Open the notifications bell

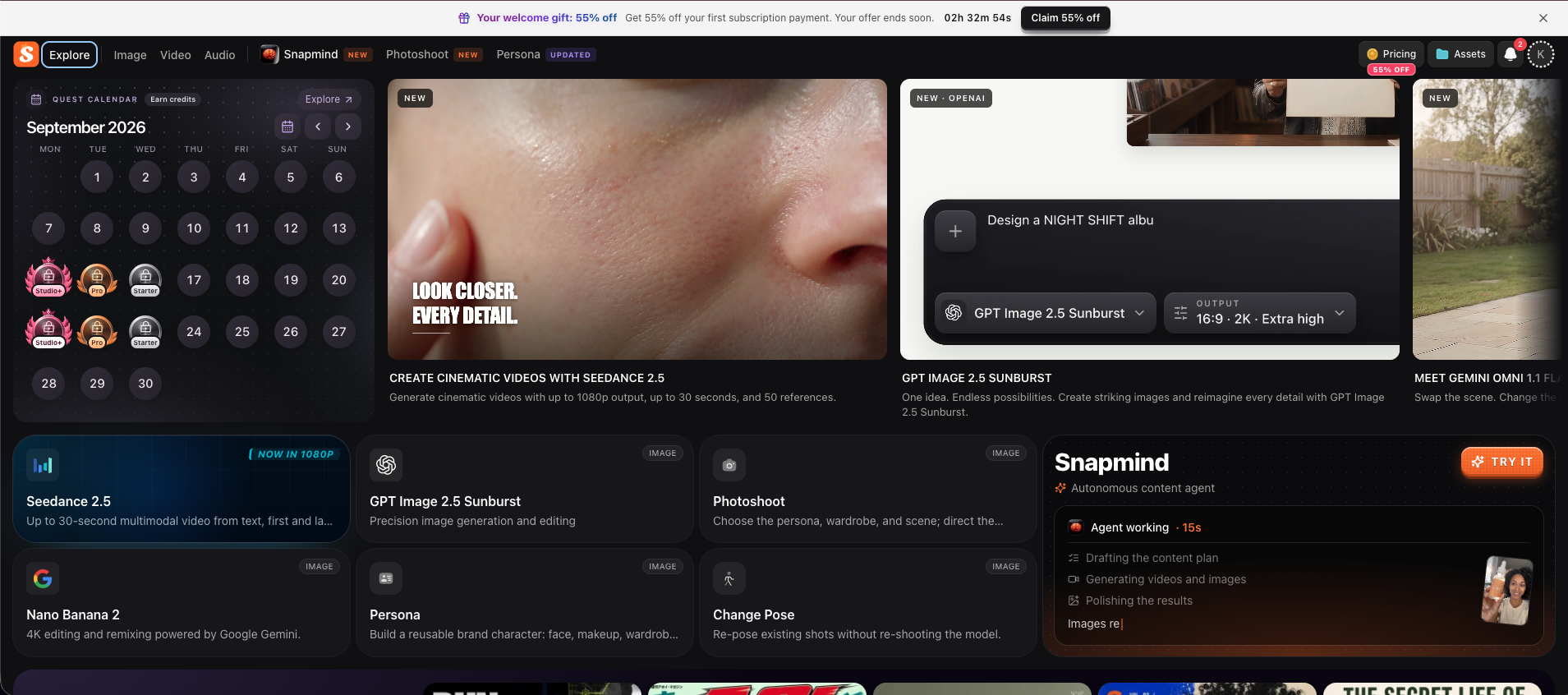(1511, 54)
